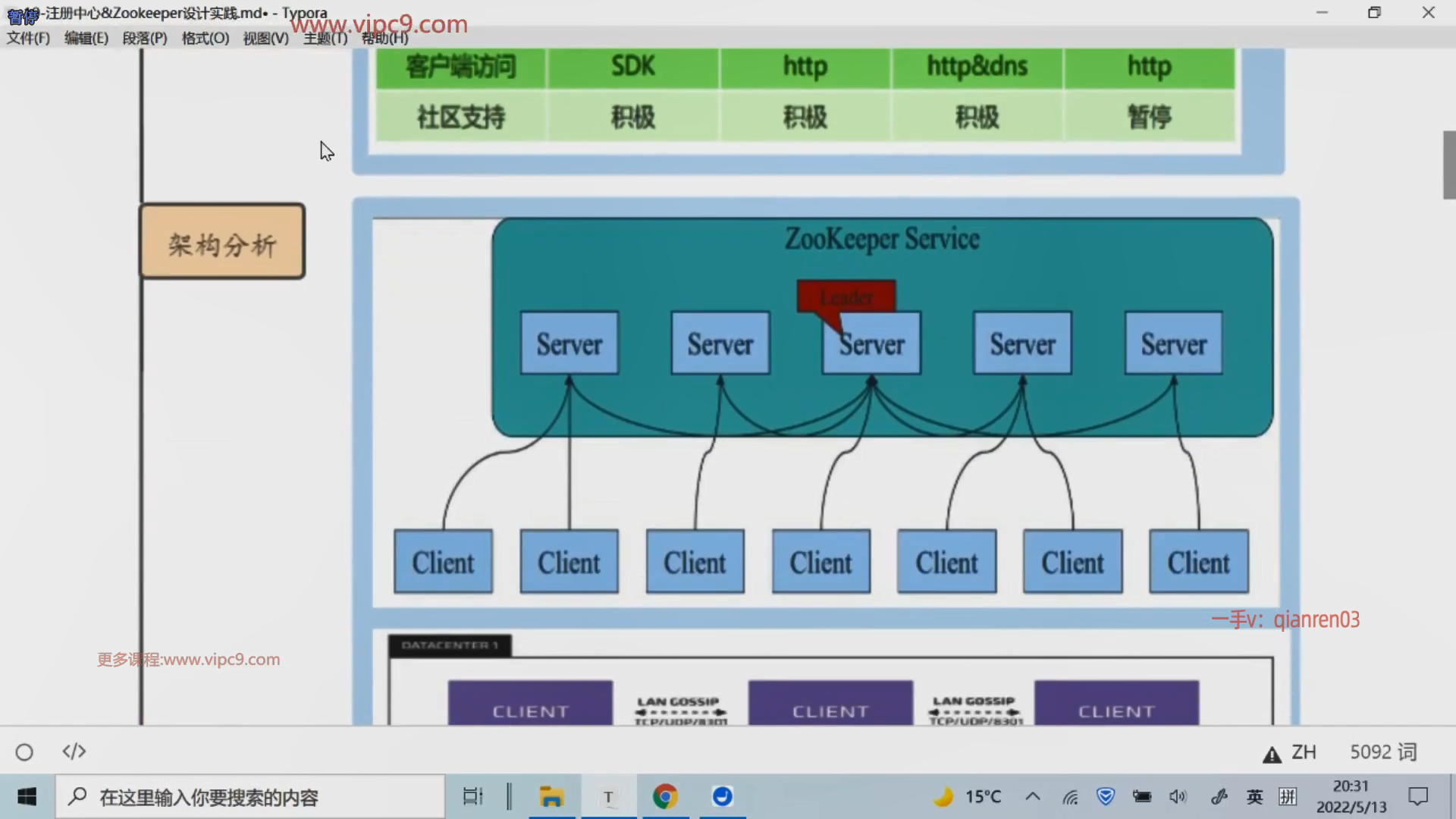Viewport: 1456px width, 819px height.
Task: Click the volume speaker tray icon
Action: coord(1177,796)
